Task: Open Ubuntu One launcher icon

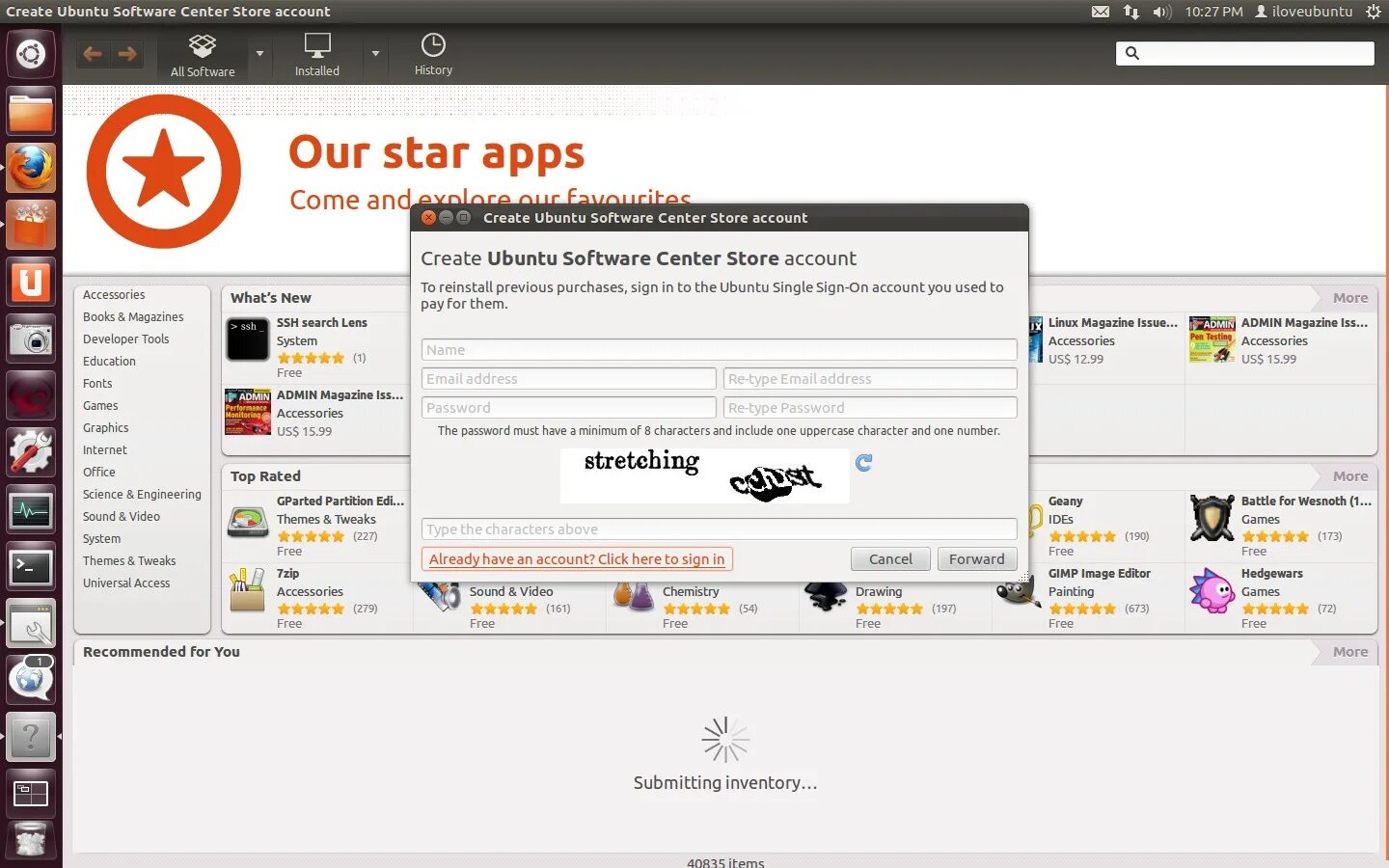Action: [x=31, y=282]
